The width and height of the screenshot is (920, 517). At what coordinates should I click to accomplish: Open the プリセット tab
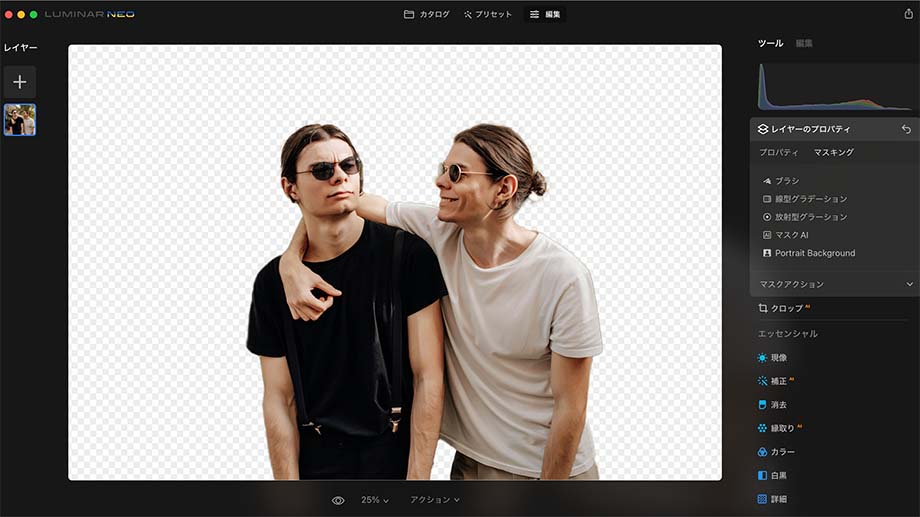click(488, 14)
